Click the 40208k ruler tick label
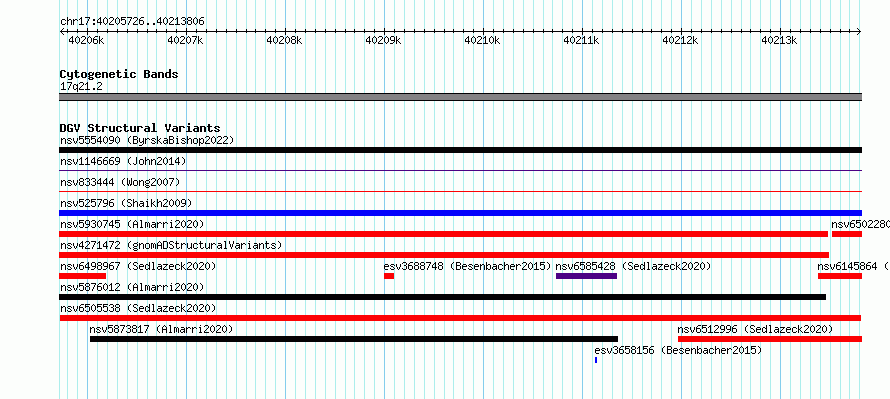 click(x=284, y=40)
